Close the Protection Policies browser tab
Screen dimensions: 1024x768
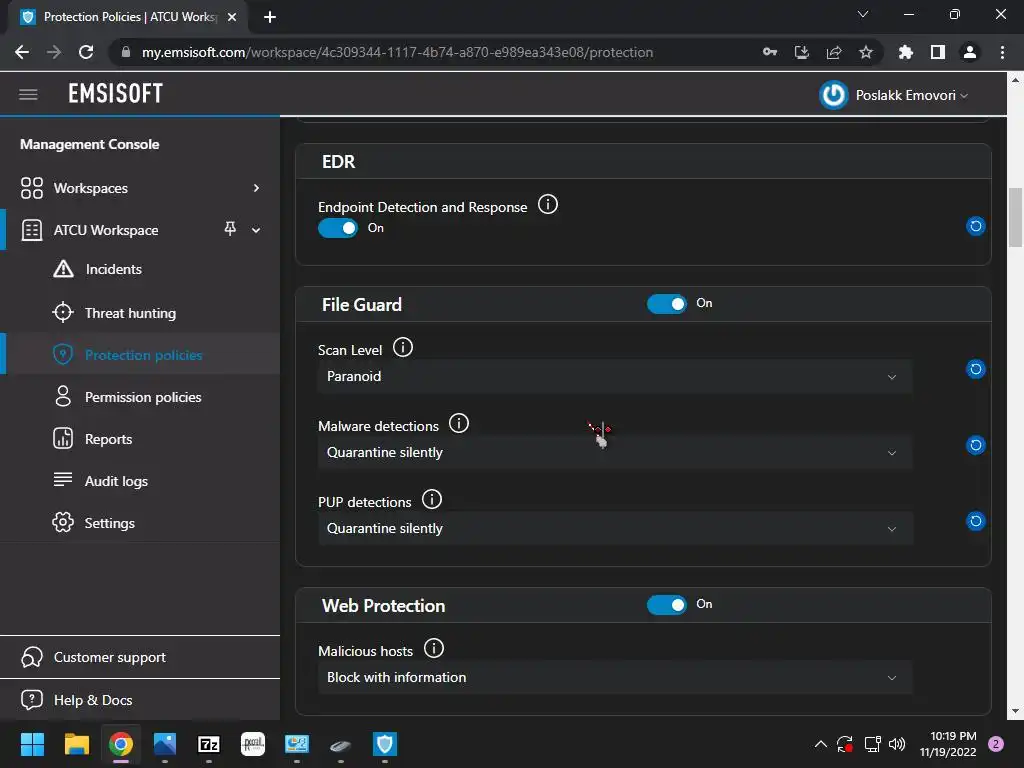click(232, 17)
